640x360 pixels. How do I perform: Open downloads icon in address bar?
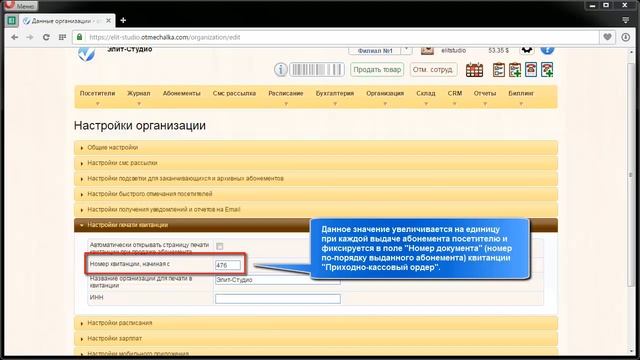[625, 37]
